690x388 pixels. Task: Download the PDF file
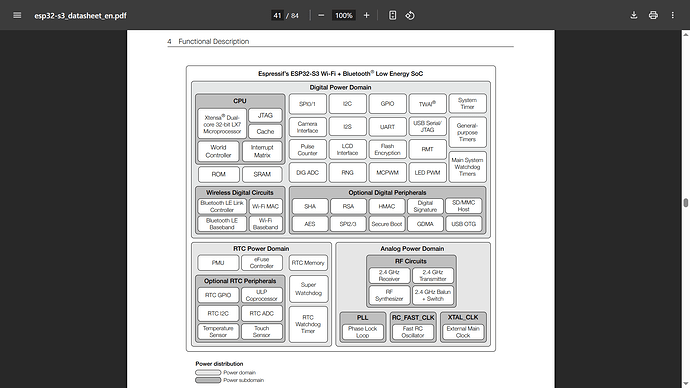click(x=634, y=15)
